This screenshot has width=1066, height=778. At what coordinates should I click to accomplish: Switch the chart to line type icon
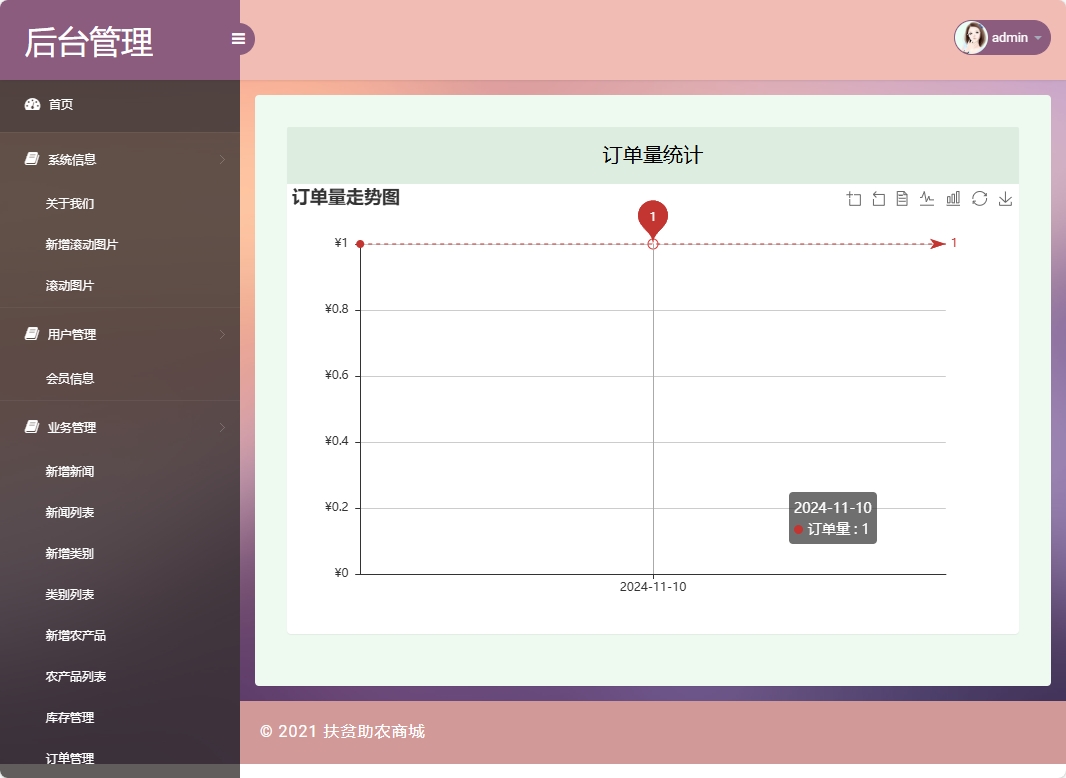(x=928, y=198)
